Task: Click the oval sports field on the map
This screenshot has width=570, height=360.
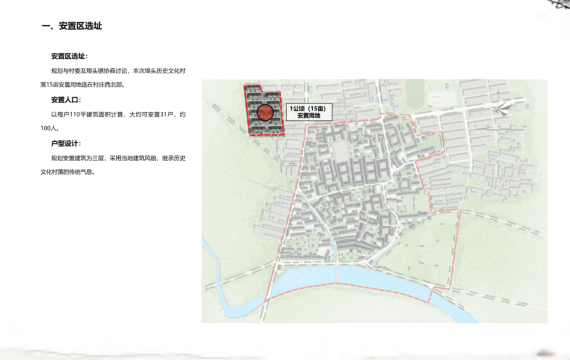Action: coord(416,93)
